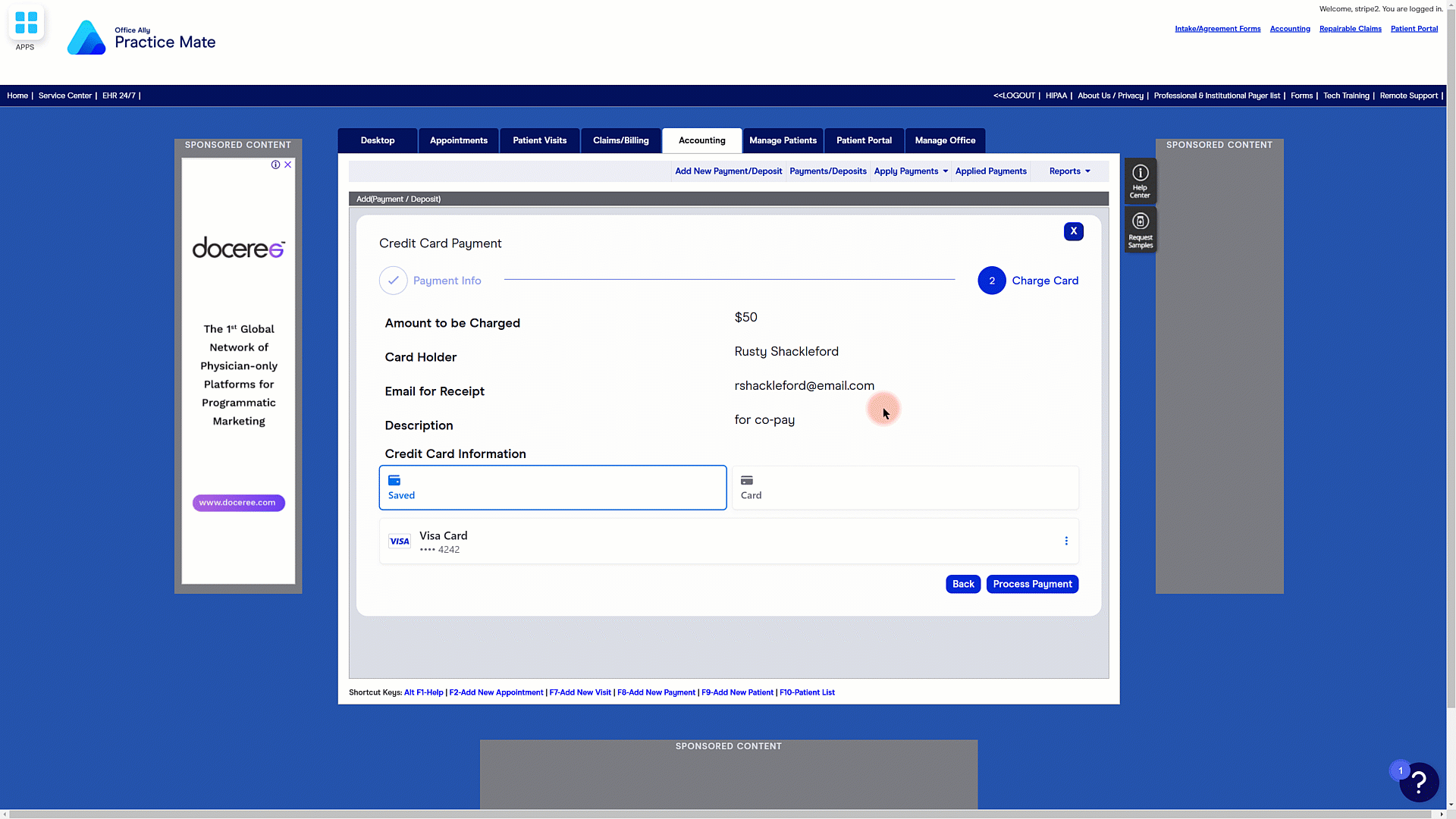Click the Payments/Deposits link
This screenshot has width=1456, height=819.
pos(827,171)
